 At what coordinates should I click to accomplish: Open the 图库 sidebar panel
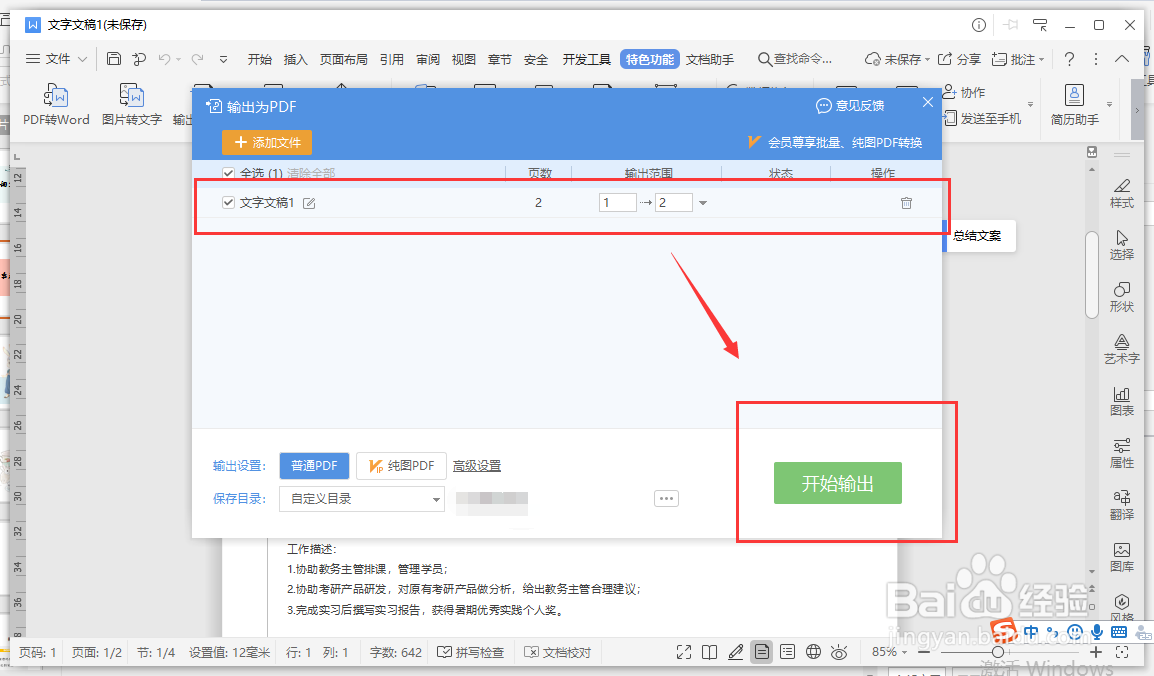[1122, 557]
